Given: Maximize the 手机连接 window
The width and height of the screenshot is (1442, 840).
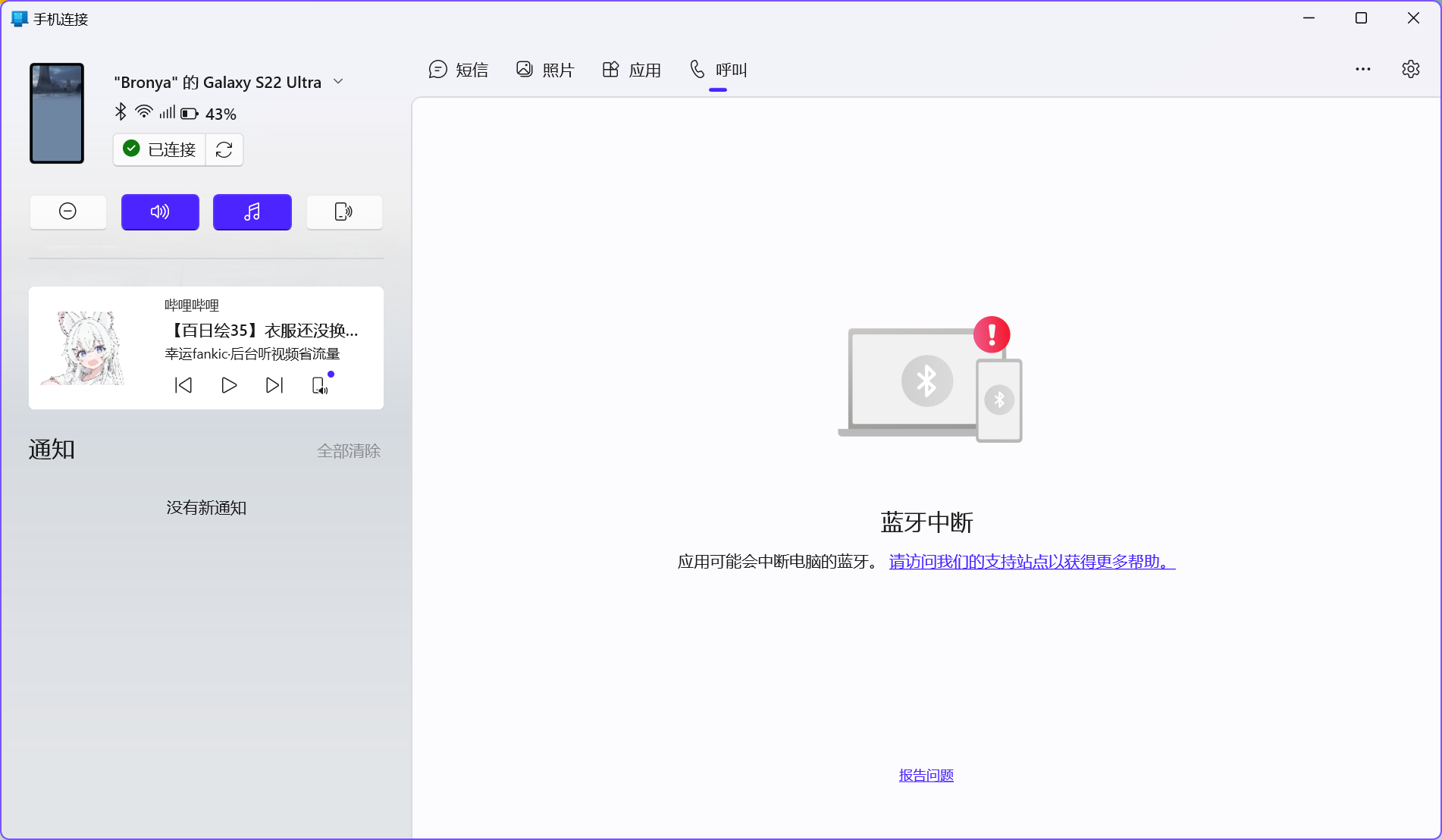Looking at the screenshot, I should [1361, 18].
